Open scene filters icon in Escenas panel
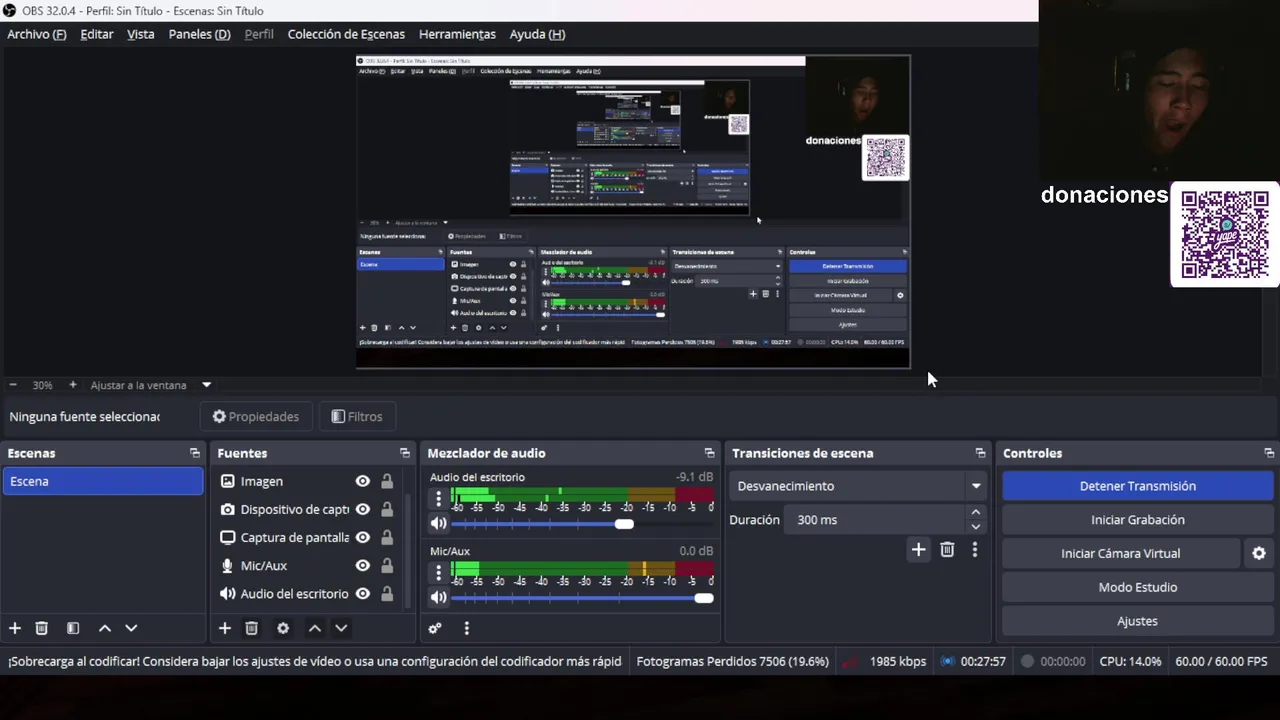 [73, 628]
